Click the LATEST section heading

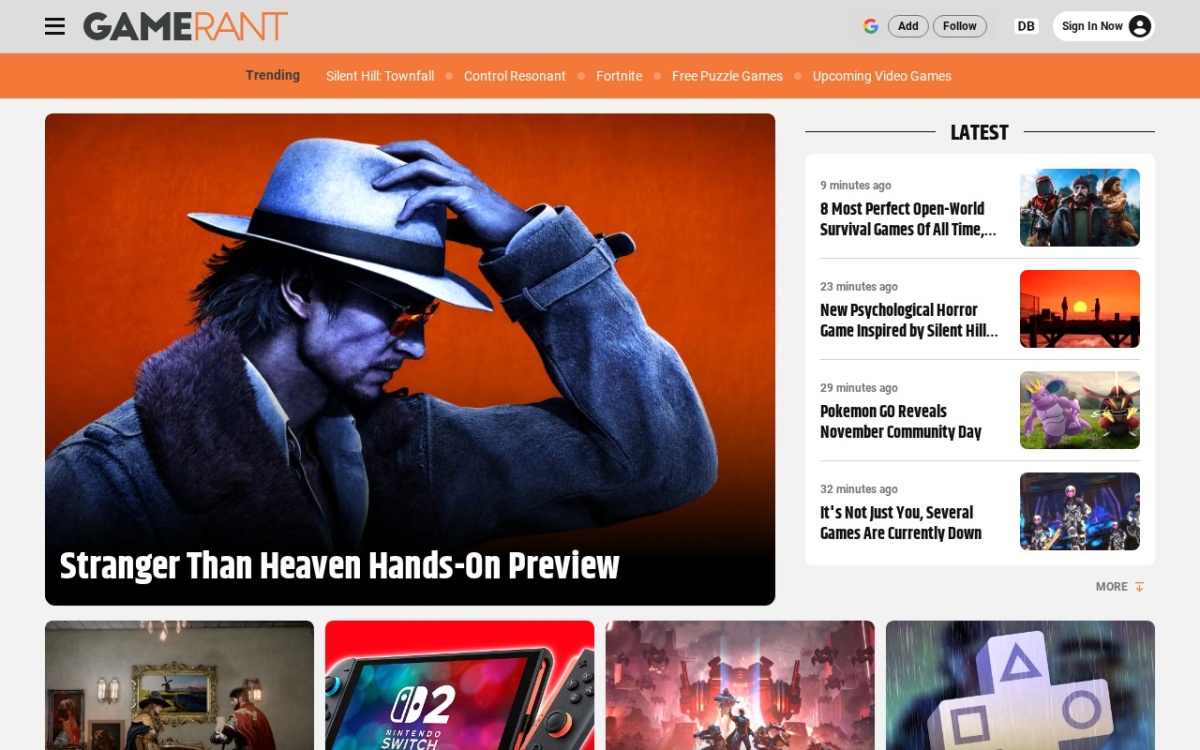(x=979, y=132)
